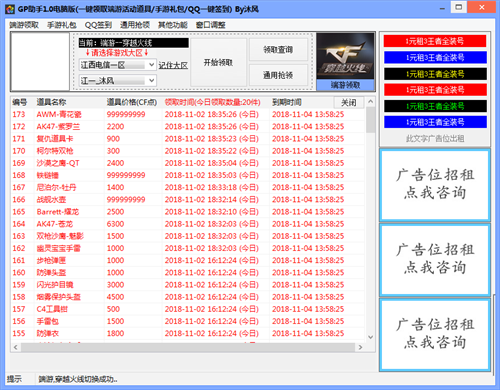Click the status message 端游,穿越火线切换成功

click(78, 379)
